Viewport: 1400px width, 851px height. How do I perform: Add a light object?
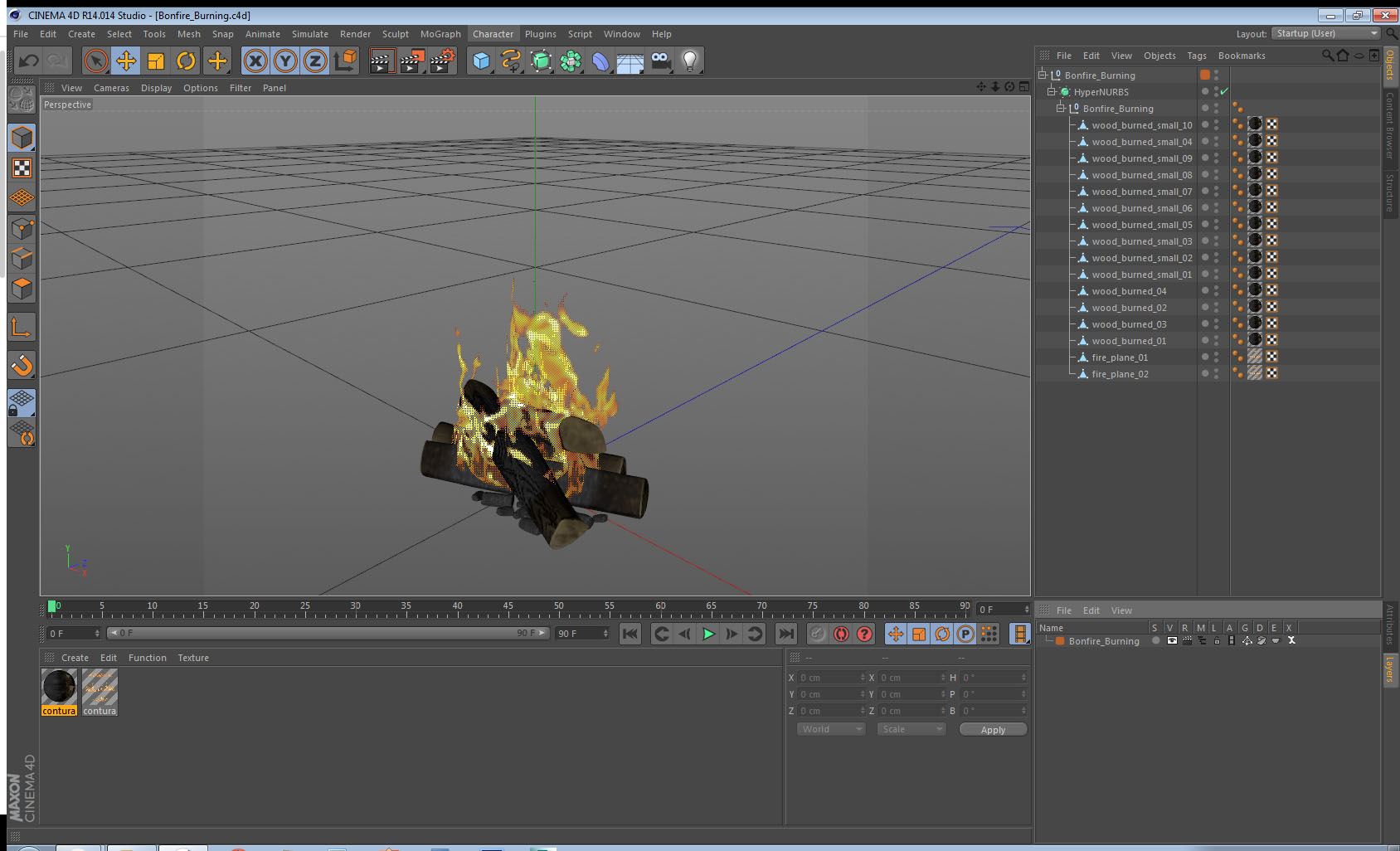pyautogui.click(x=690, y=61)
